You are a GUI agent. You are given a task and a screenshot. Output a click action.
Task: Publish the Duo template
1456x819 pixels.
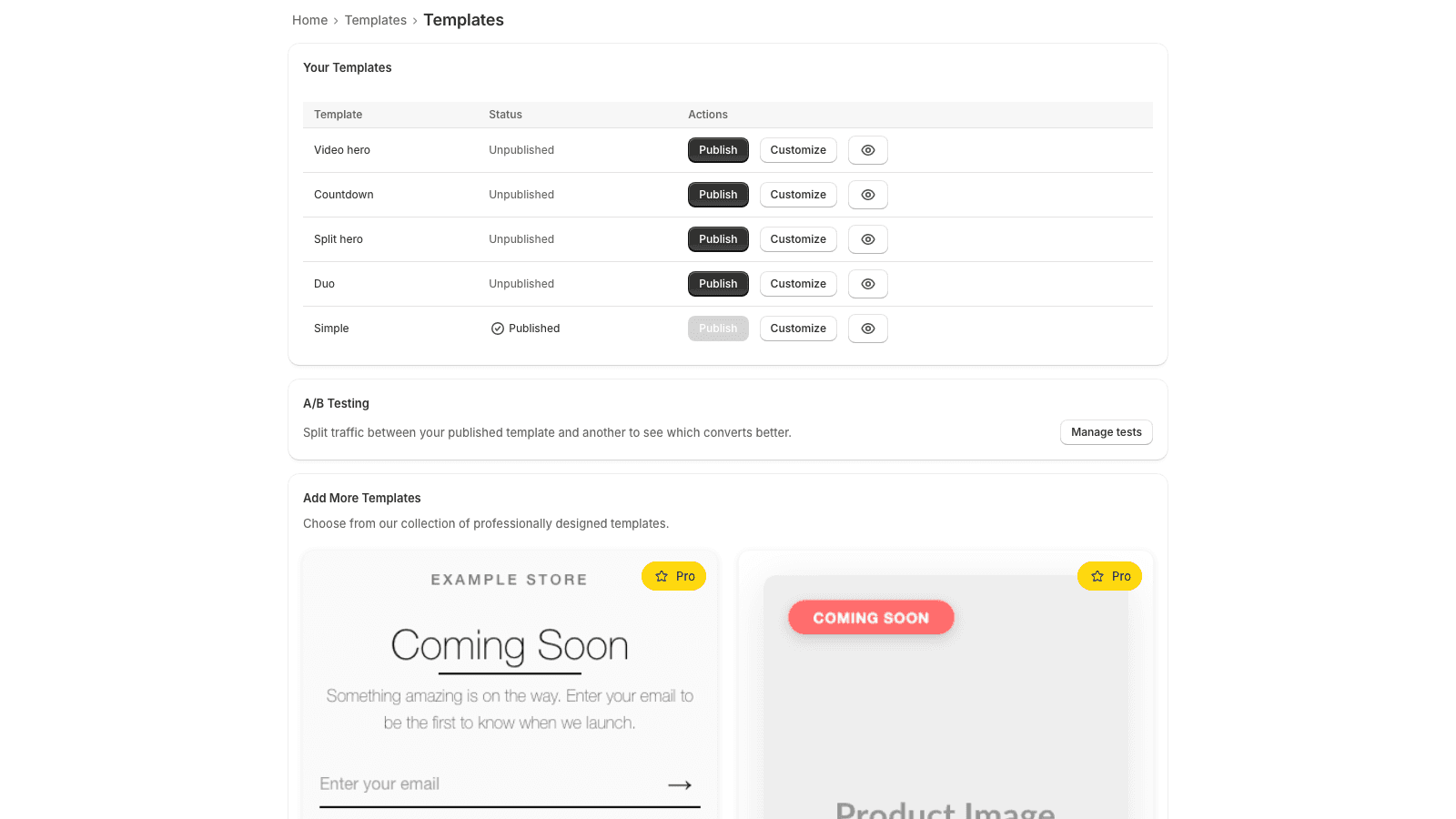pos(718,284)
